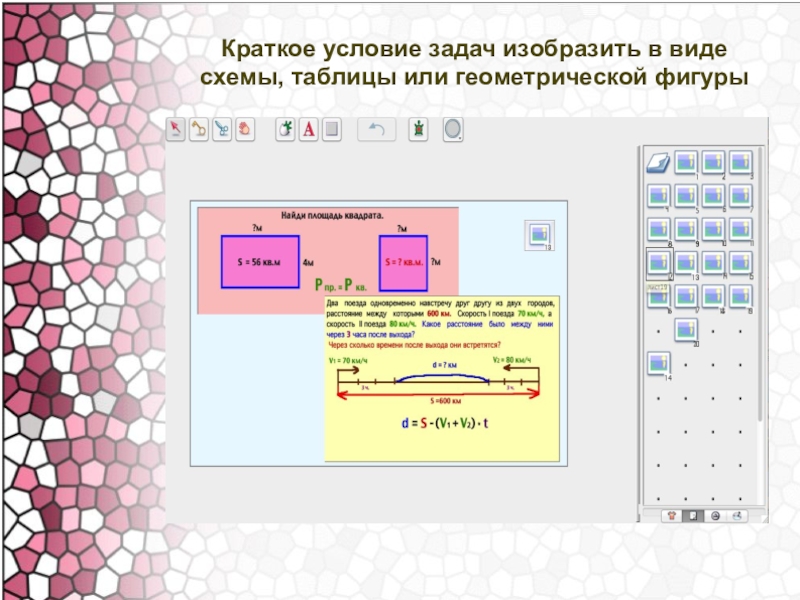Open sheet thumbnail 17 in side panel
The image size is (800, 600).
click(686, 297)
